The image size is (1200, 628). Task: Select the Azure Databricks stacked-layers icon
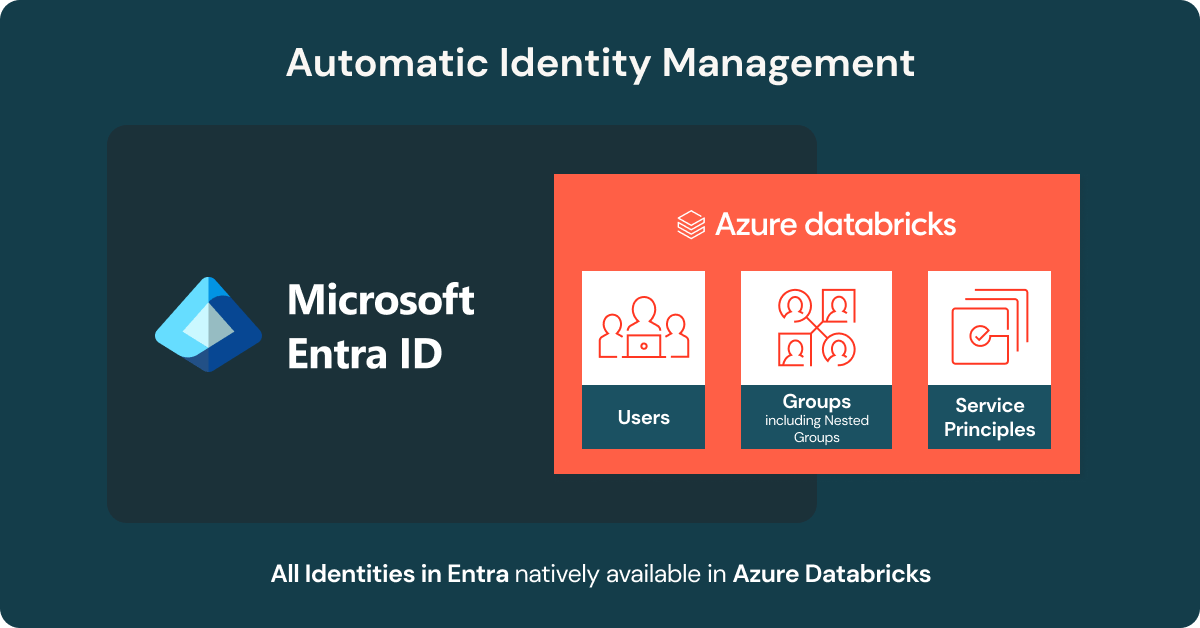click(x=689, y=224)
